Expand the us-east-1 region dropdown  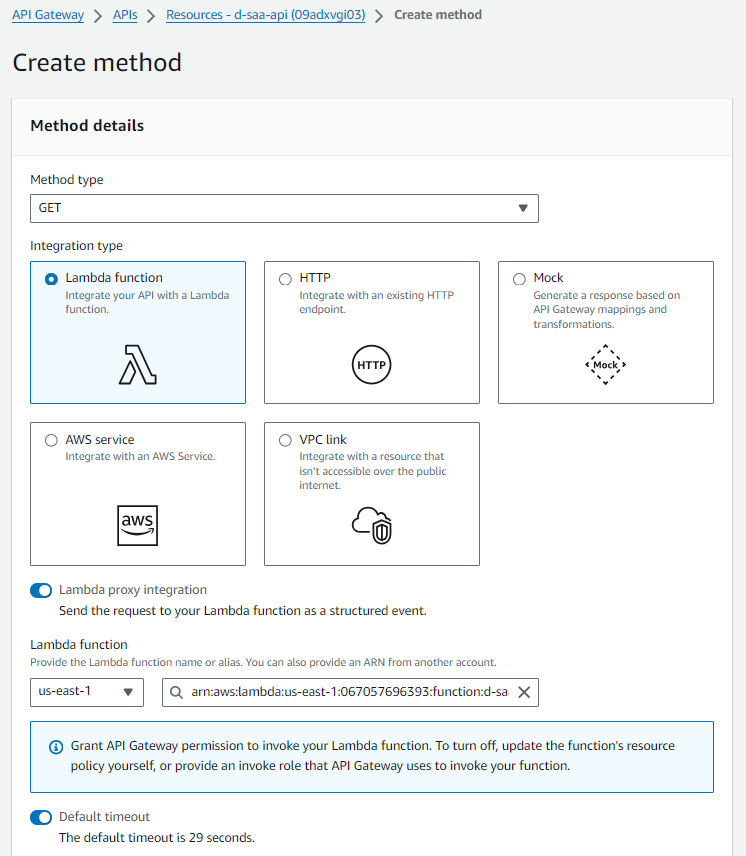87,692
